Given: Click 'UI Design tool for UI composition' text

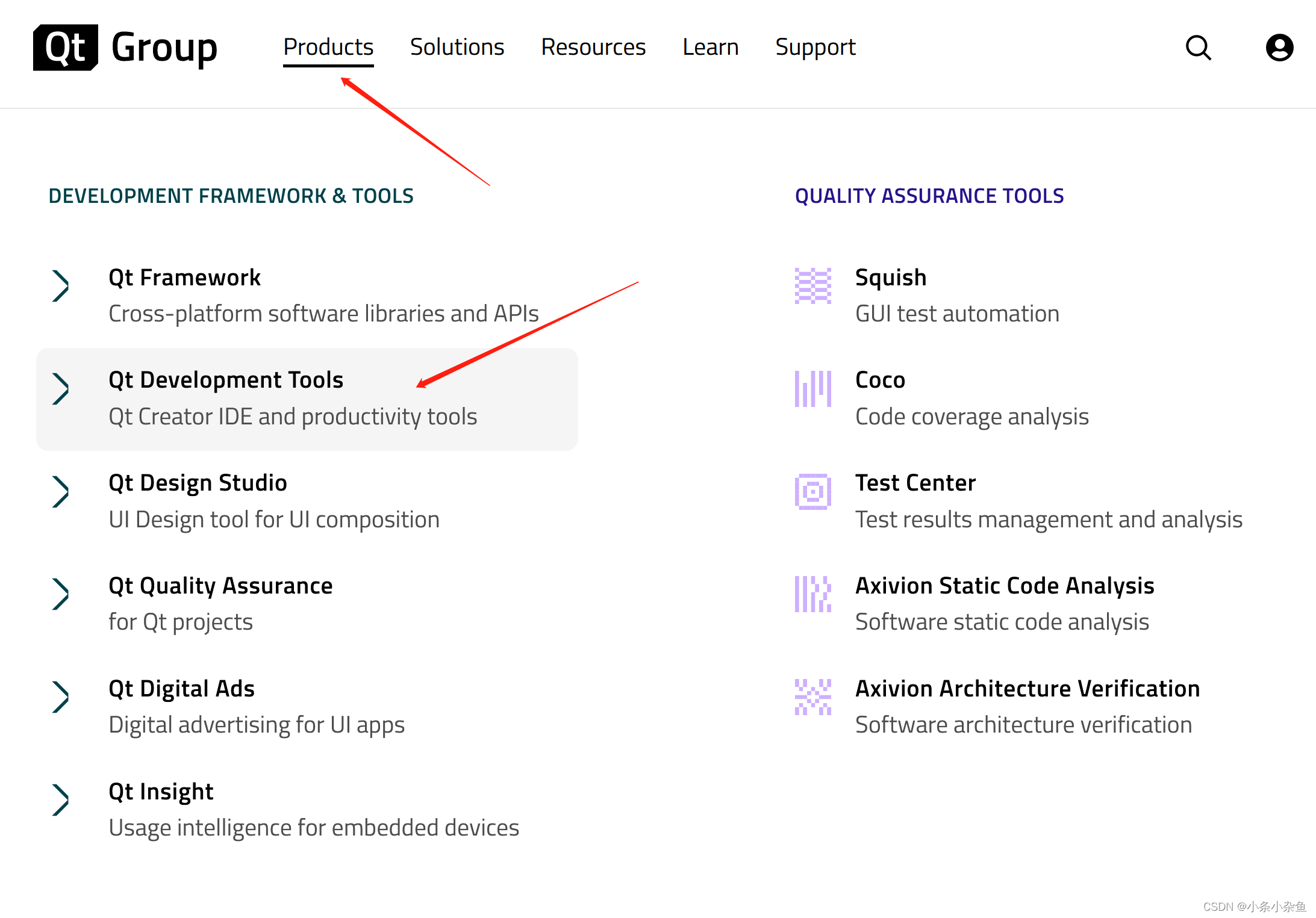Looking at the screenshot, I should 274,519.
